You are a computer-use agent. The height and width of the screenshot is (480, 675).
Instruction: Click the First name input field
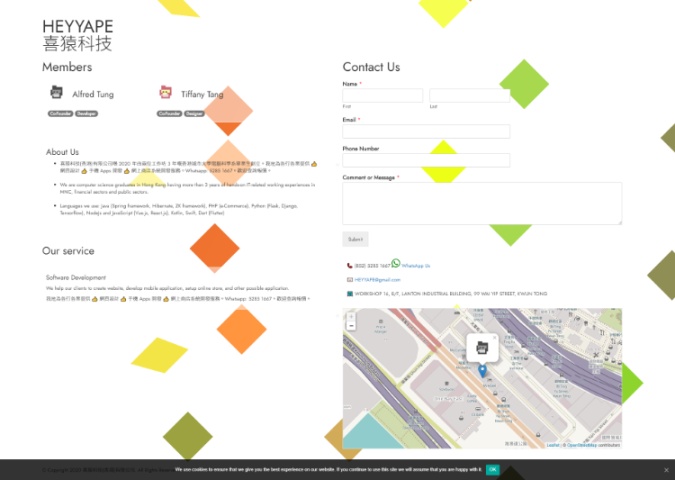pyautogui.click(x=383, y=96)
